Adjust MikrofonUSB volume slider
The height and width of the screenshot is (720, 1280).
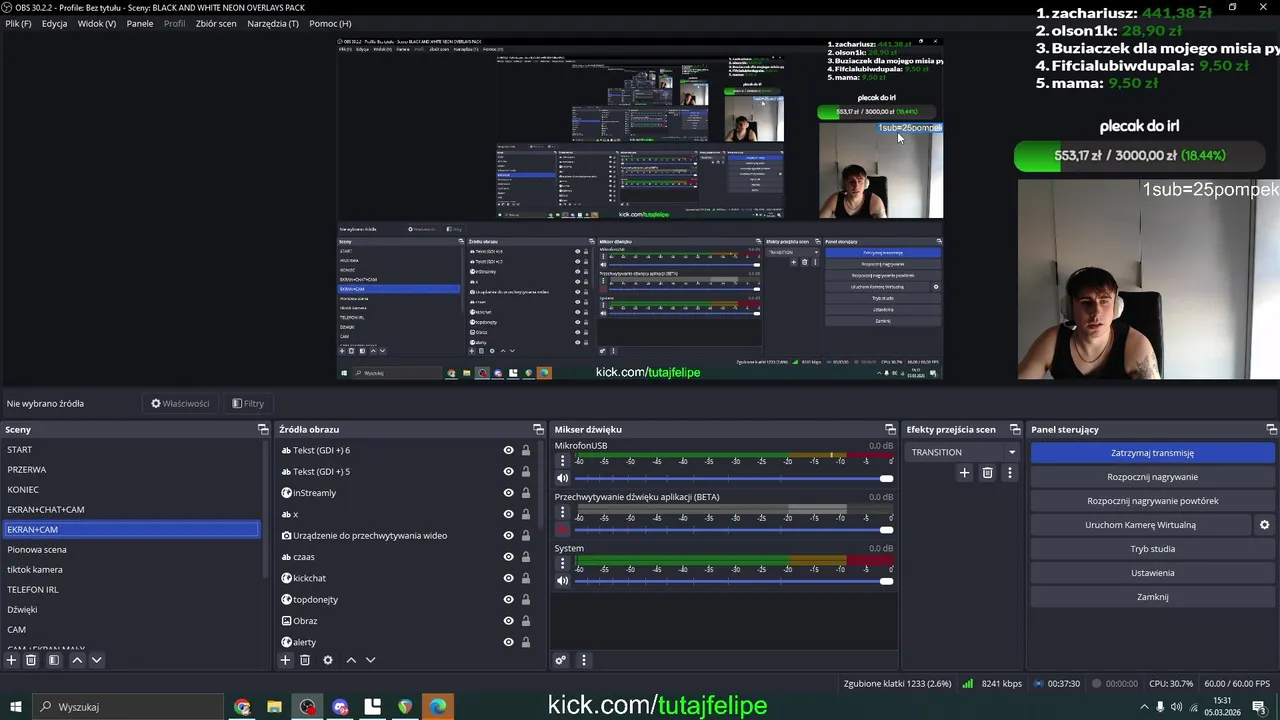734,478
